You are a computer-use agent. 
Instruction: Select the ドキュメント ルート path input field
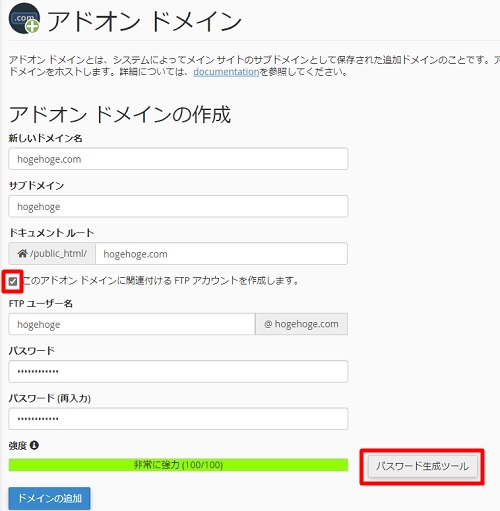coord(221,254)
